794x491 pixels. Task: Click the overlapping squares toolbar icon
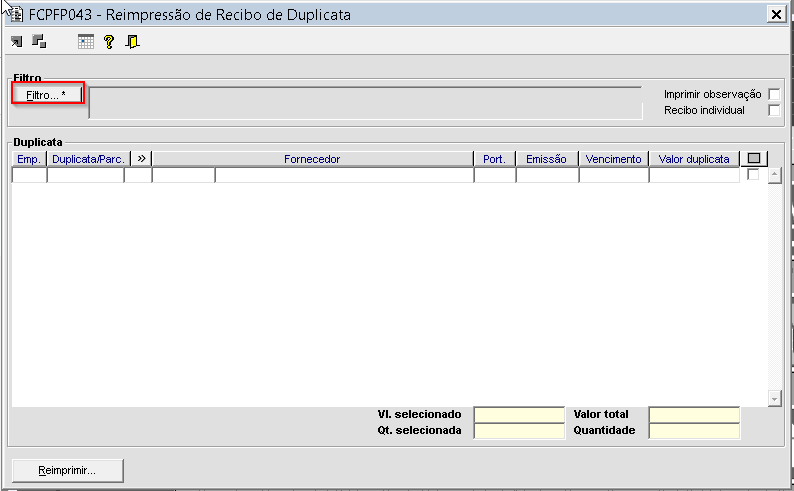click(x=39, y=42)
